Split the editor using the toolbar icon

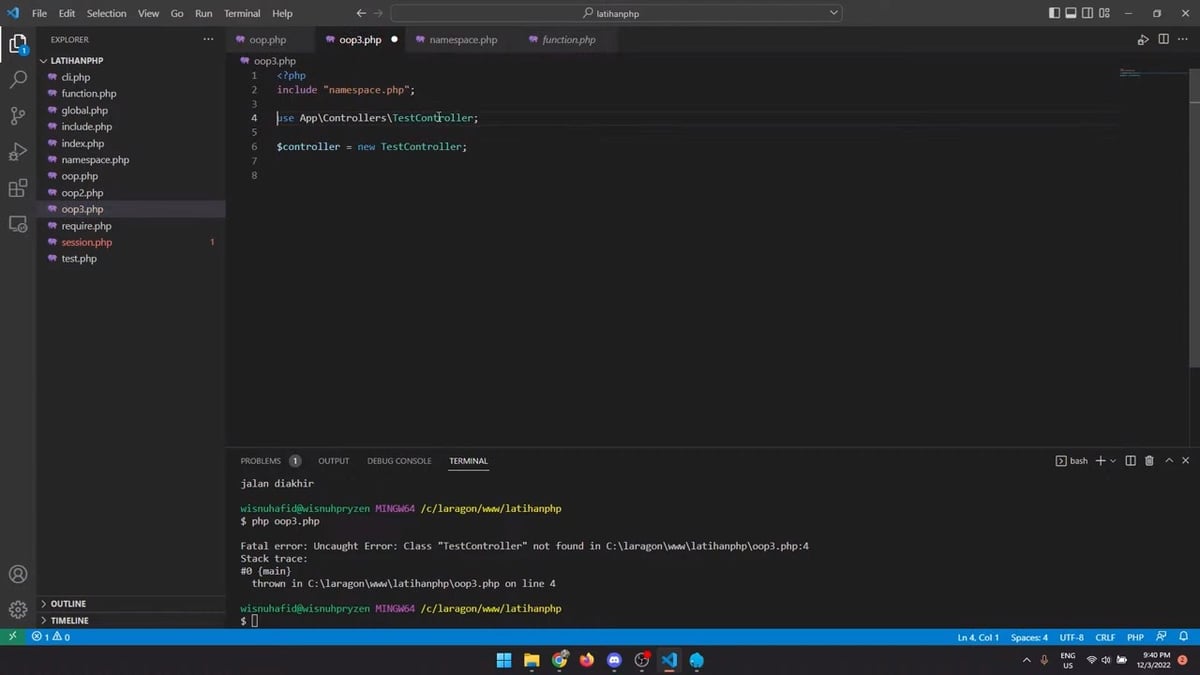pos(1163,39)
